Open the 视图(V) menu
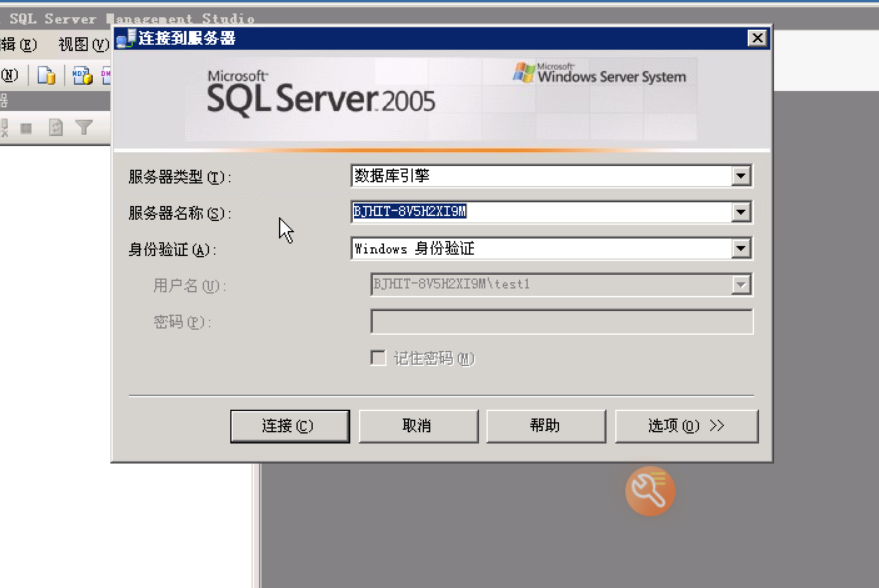Screen dimensions: 879x588 84,44
